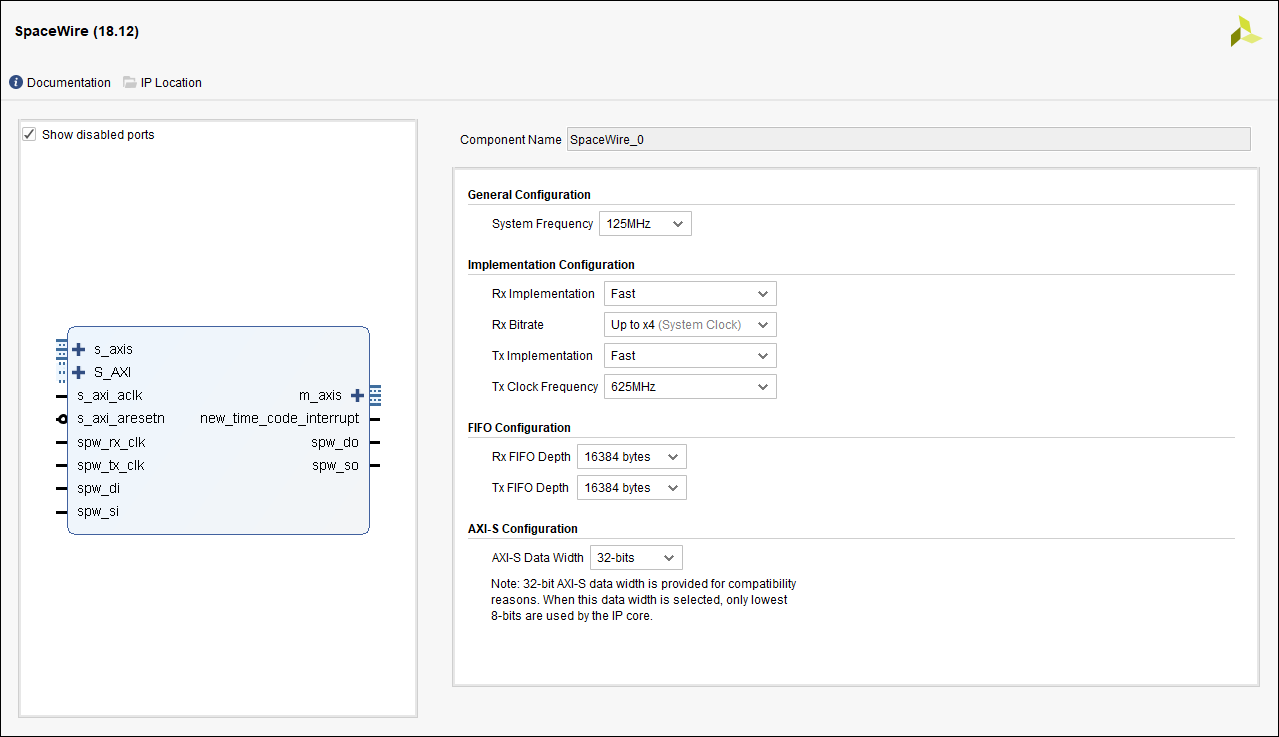This screenshot has width=1279, height=737.
Task: Expand the S_AXI interface plus icon
Action: [79, 373]
